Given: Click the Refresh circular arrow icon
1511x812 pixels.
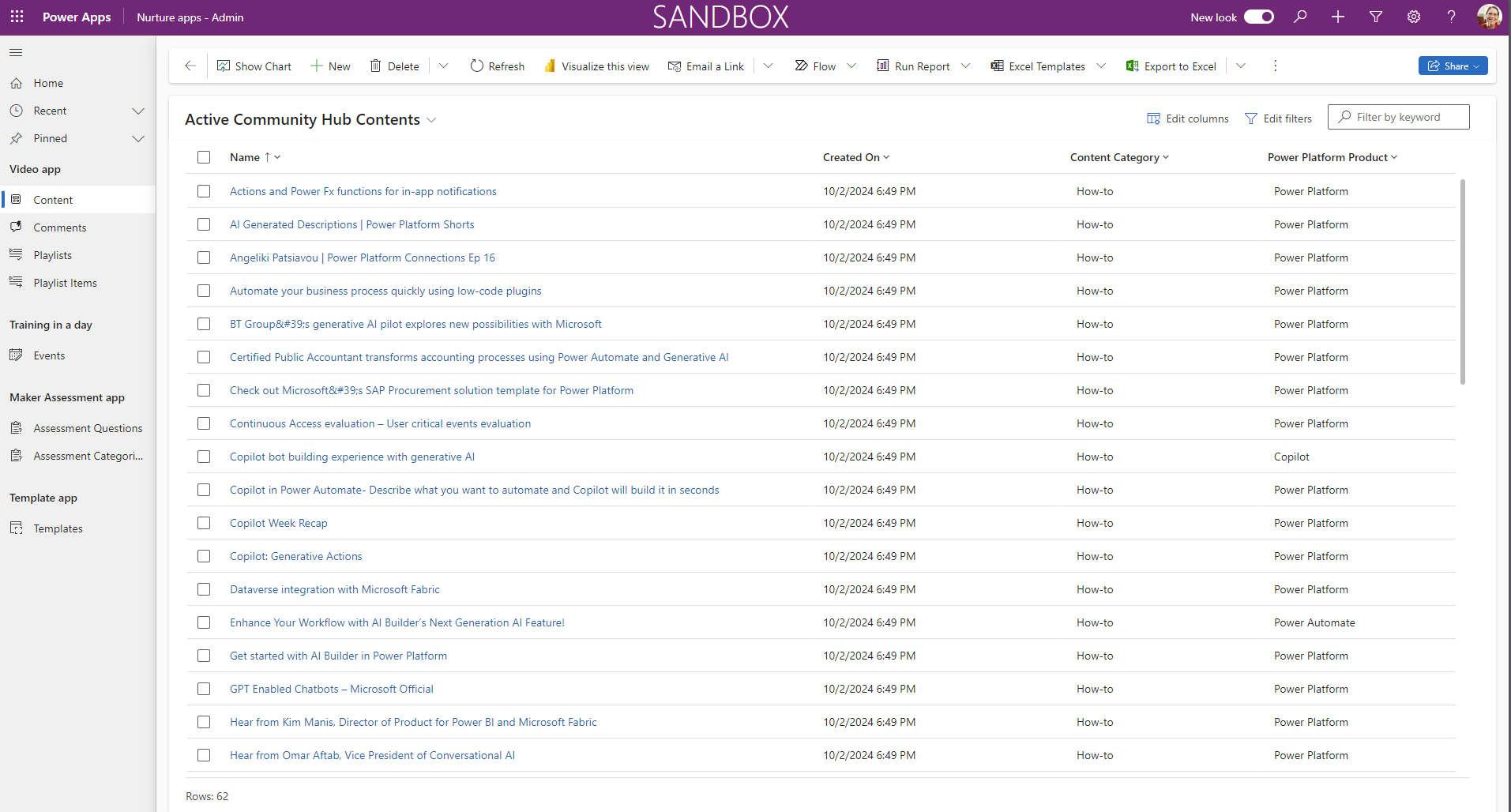Looking at the screenshot, I should (x=477, y=66).
